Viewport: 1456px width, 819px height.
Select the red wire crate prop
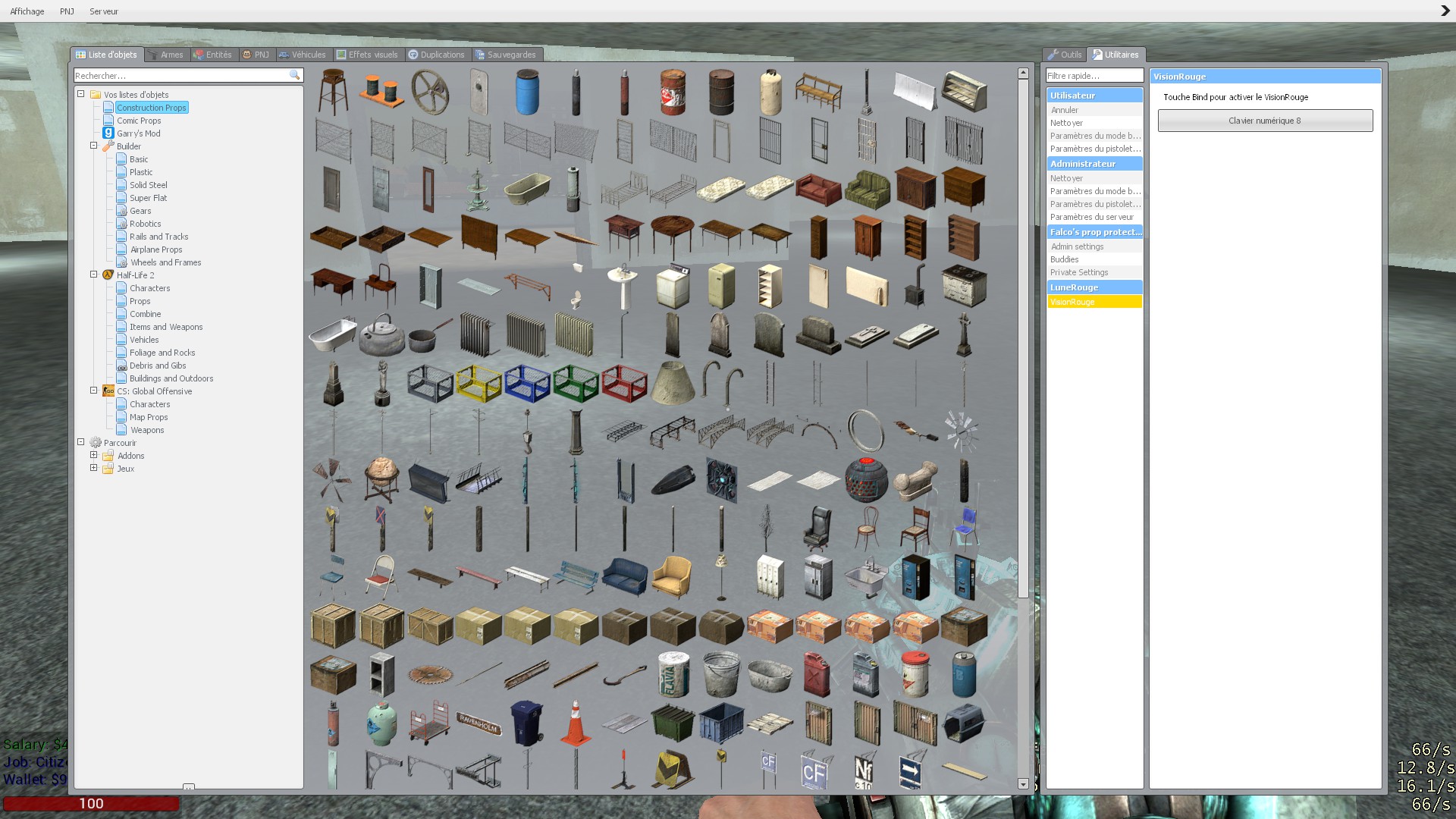pyautogui.click(x=624, y=383)
